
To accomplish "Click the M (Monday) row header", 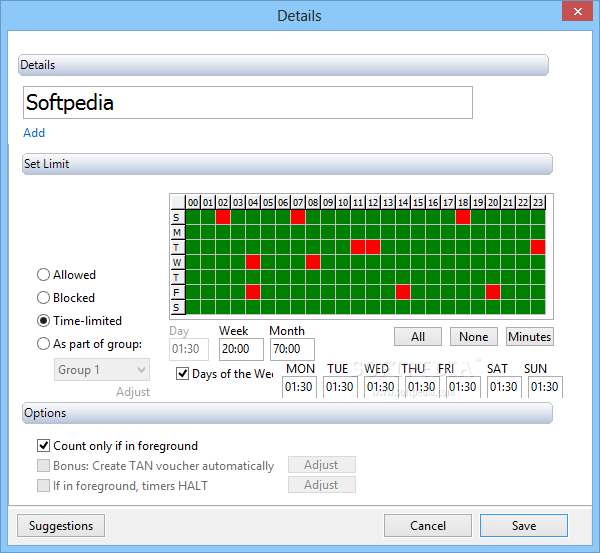I will [x=178, y=232].
